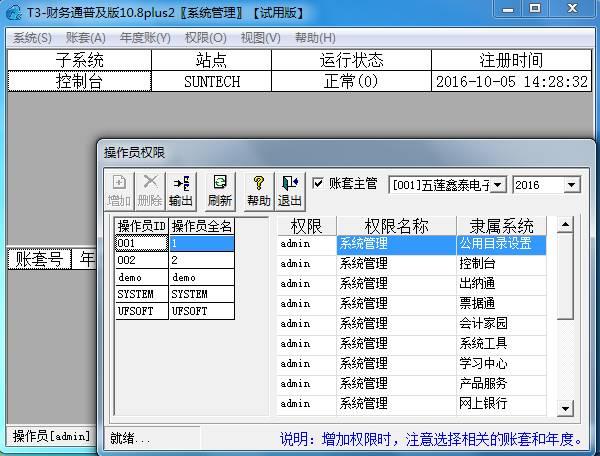Click the 删除 (Delete) toolbar icon
600x456 pixels.
coord(150,191)
